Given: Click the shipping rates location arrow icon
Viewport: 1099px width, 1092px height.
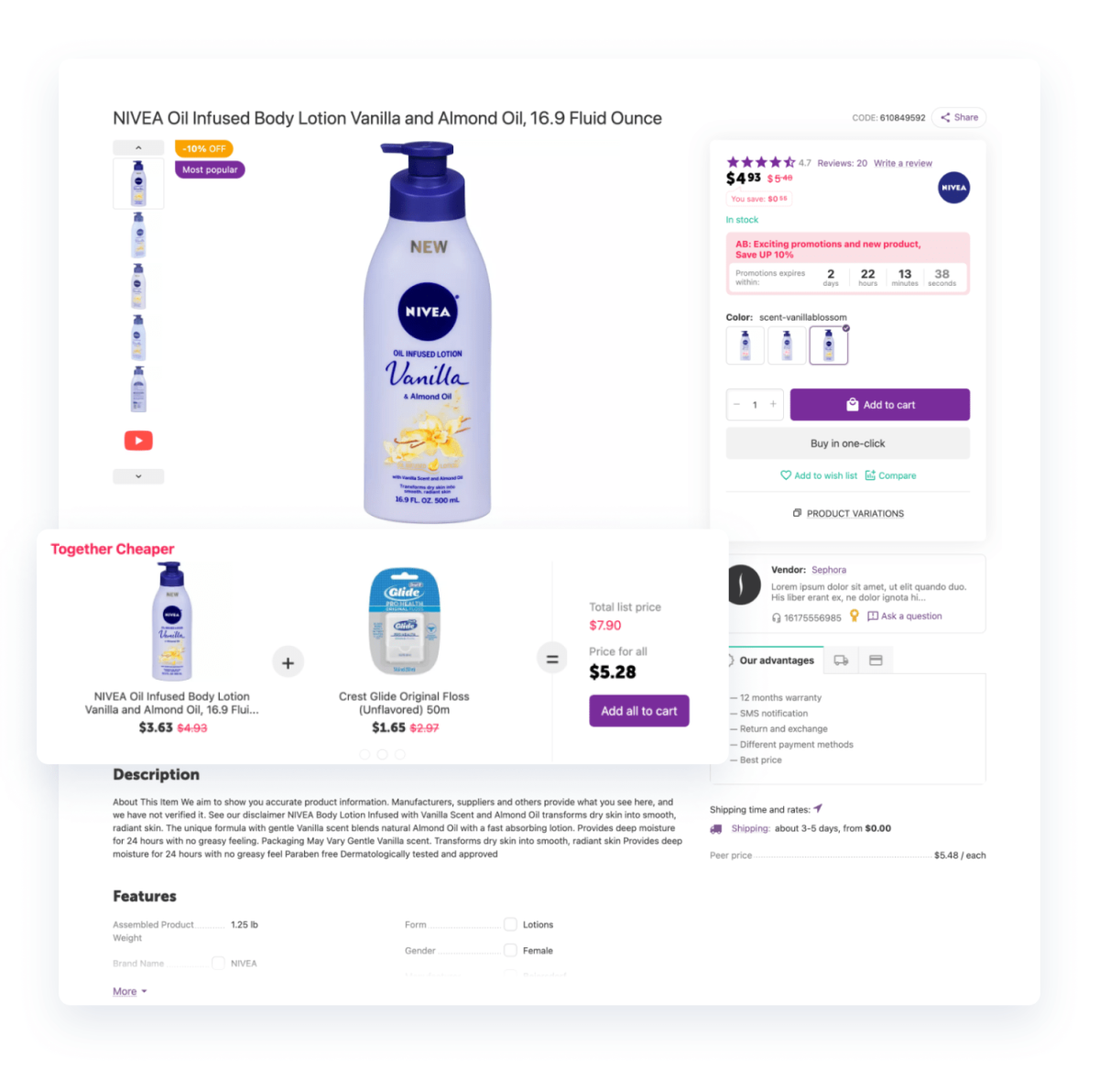Looking at the screenshot, I should tap(818, 809).
